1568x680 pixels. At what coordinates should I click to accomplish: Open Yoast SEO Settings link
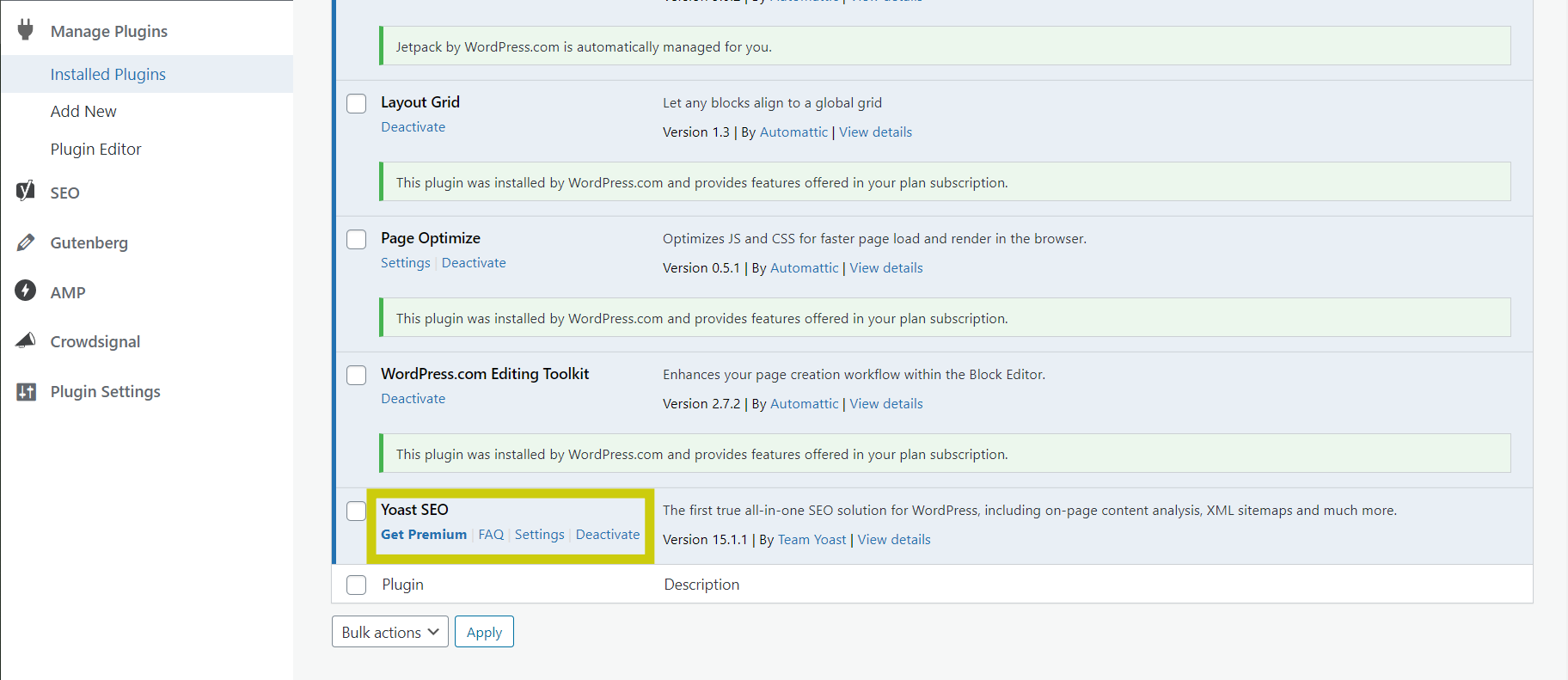coord(540,534)
